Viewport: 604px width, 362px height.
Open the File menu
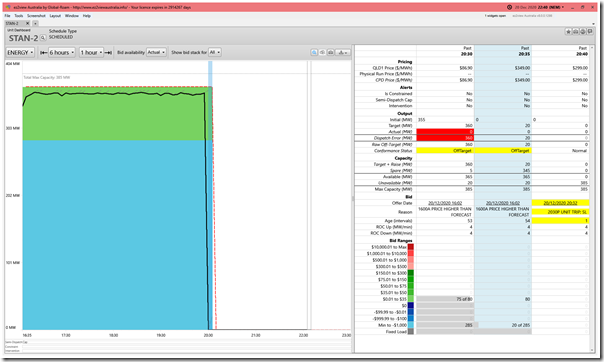click(7, 16)
